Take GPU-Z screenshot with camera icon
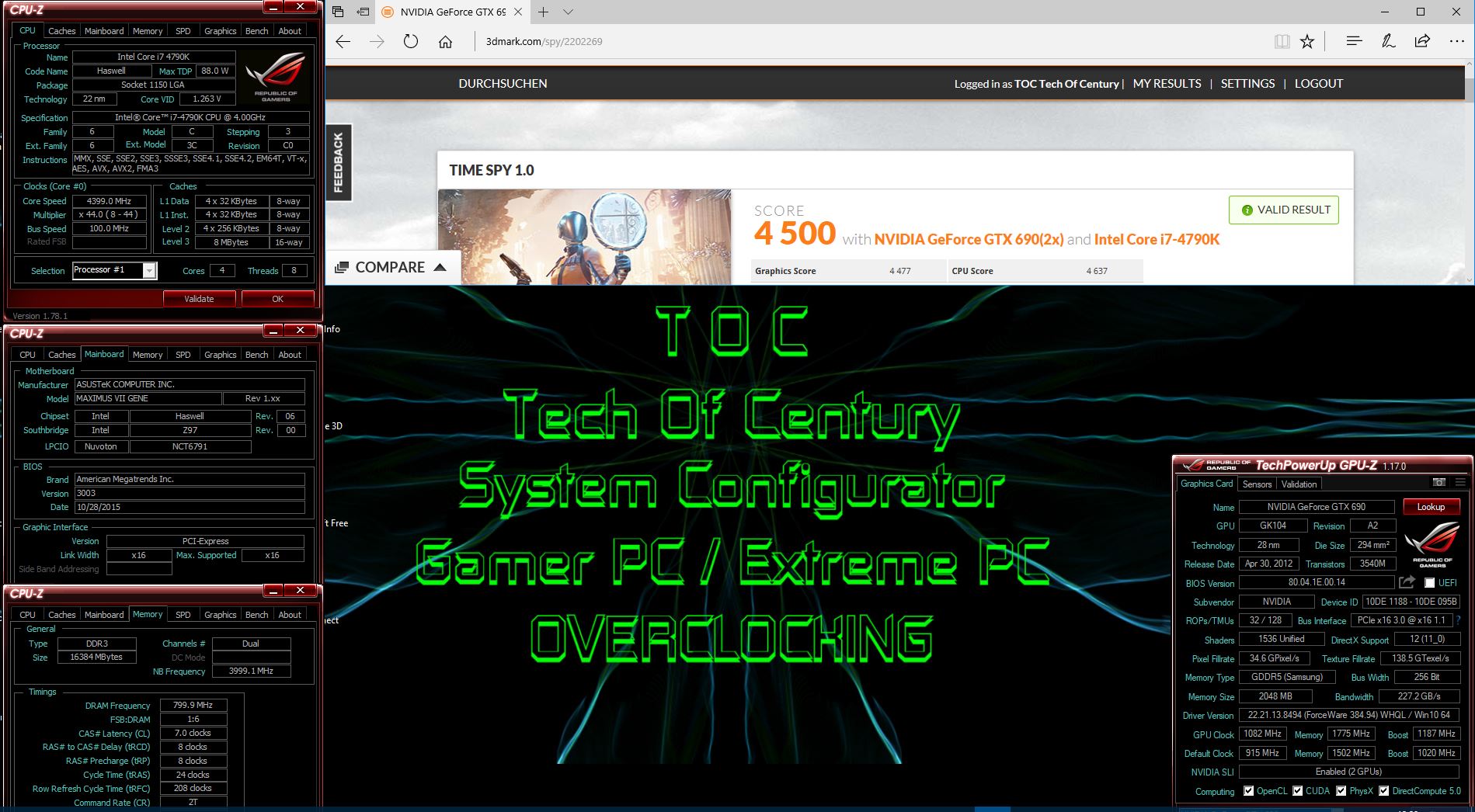This screenshot has width=1475, height=812. 1438,483
